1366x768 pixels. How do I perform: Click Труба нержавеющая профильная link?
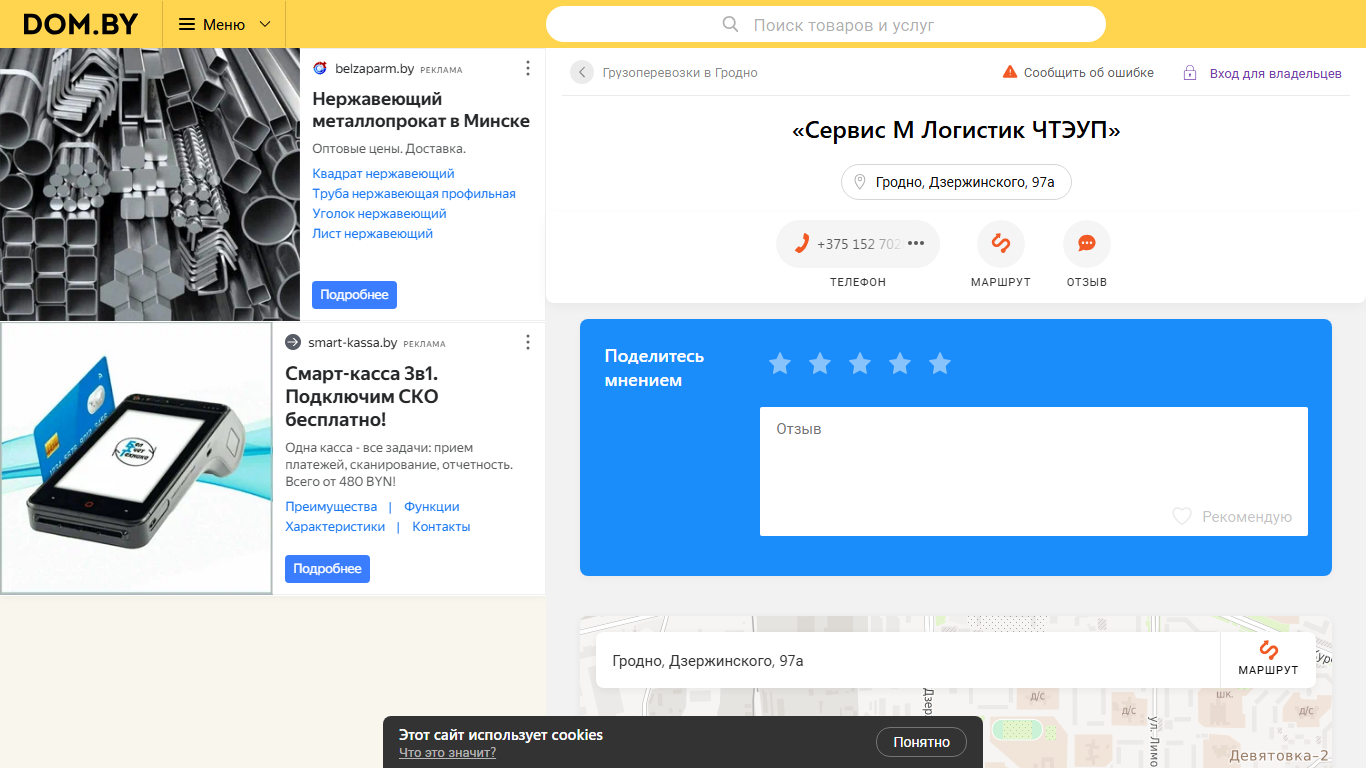[414, 194]
